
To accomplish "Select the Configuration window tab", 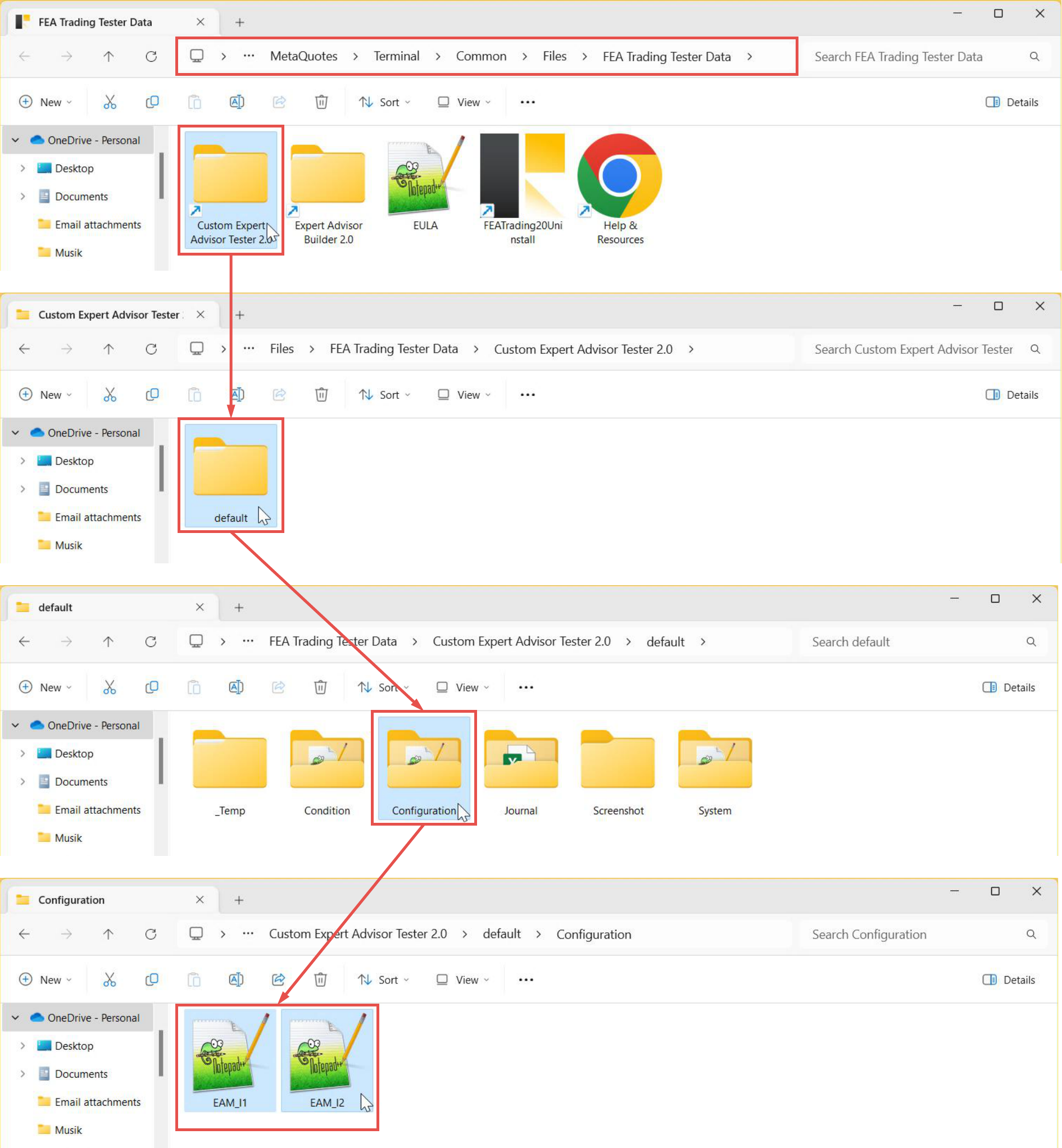I will [112, 900].
